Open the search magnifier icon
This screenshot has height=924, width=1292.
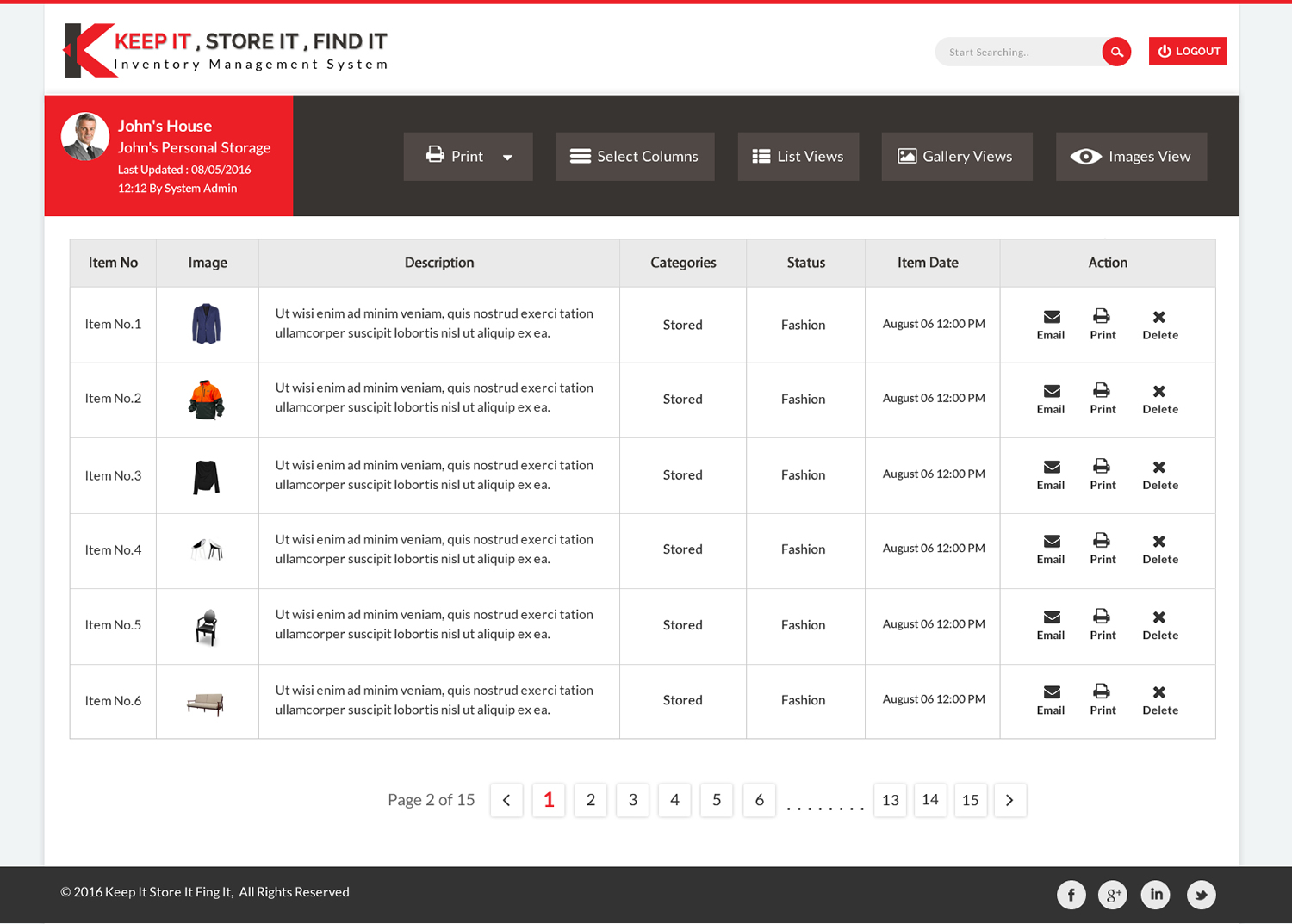[1116, 52]
